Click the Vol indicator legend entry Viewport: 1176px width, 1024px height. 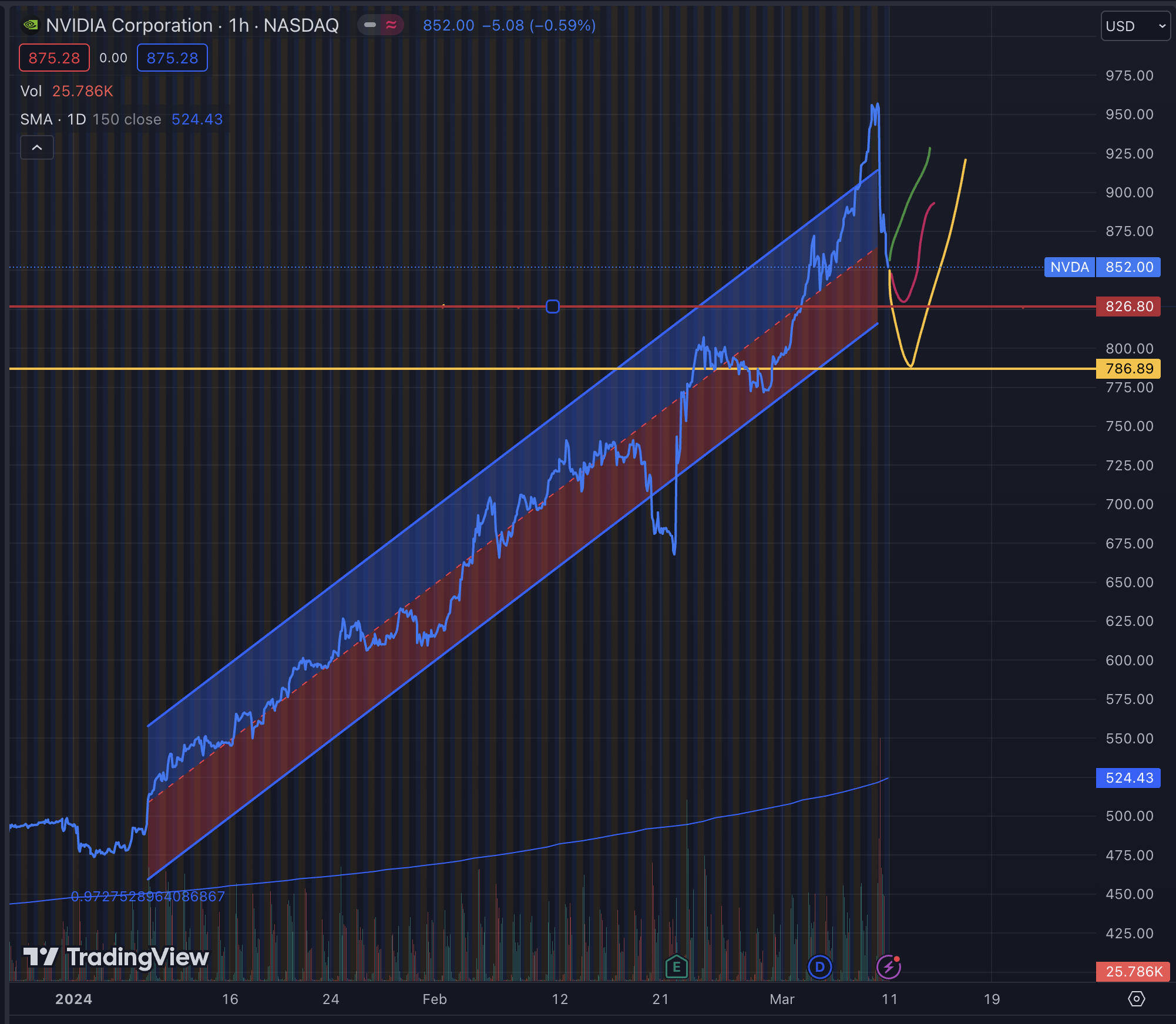pos(31,91)
